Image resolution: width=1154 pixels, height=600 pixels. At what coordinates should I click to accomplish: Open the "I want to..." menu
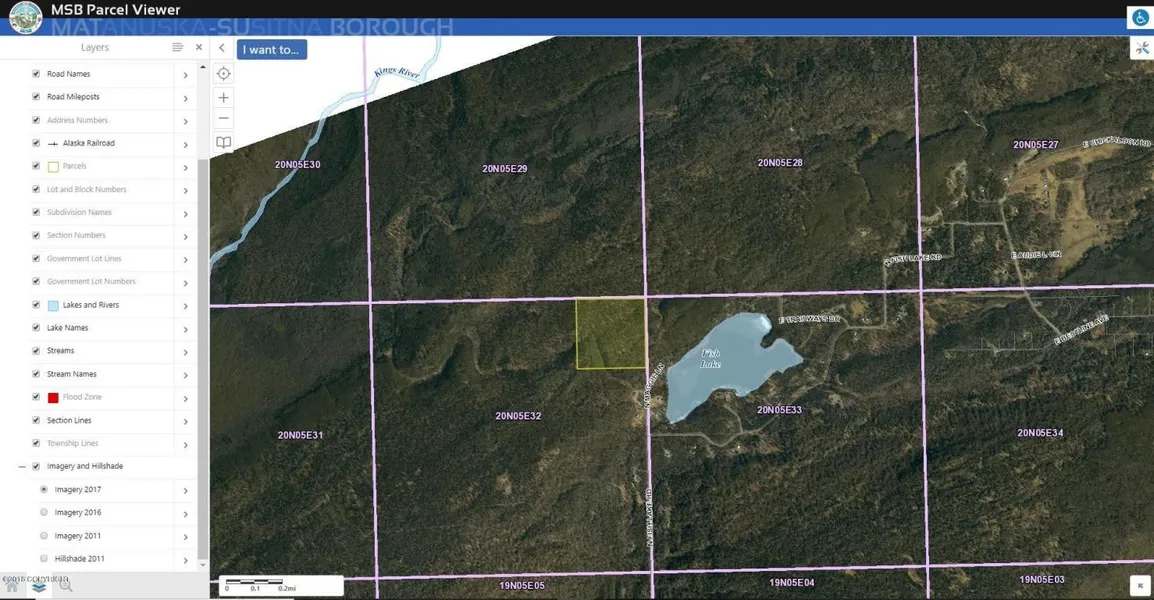point(271,49)
